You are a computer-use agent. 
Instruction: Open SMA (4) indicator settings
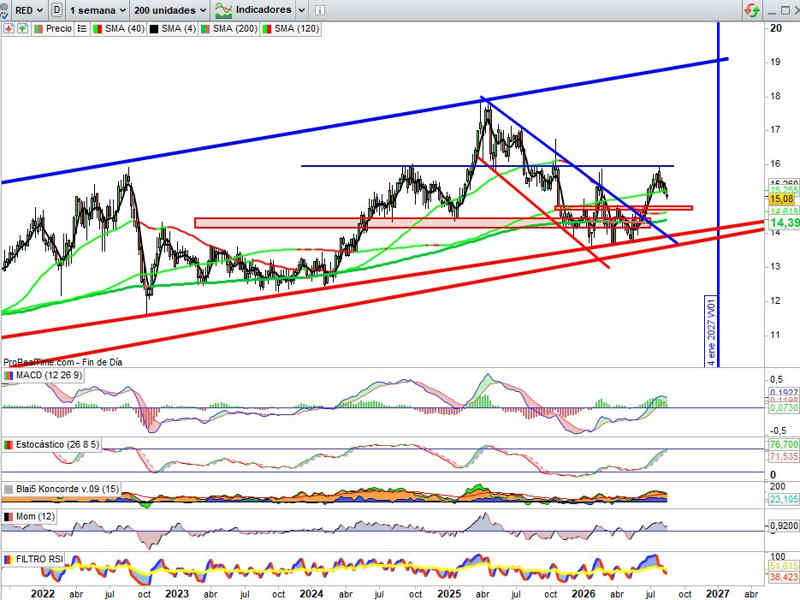coord(178,29)
